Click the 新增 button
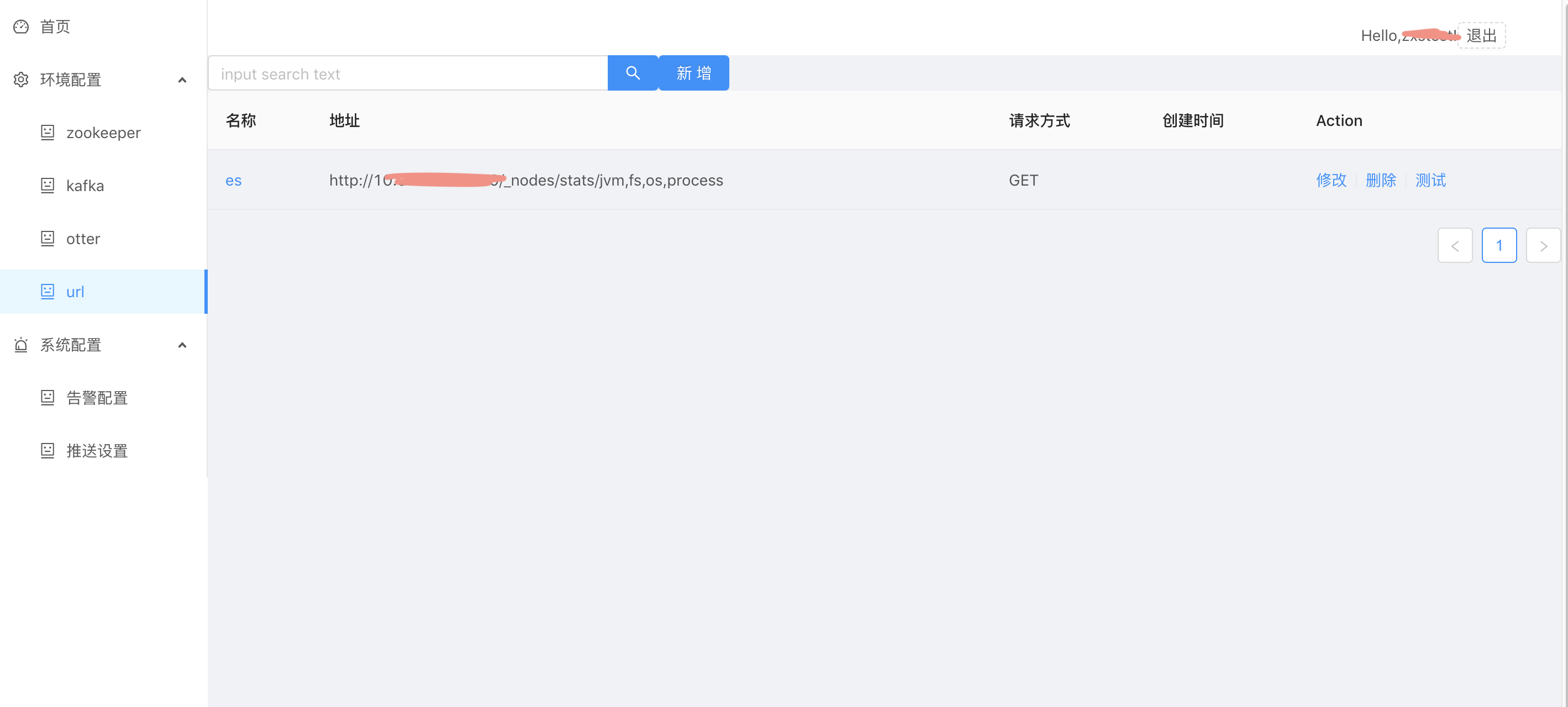Screen dimensions: 1568x707 693,73
